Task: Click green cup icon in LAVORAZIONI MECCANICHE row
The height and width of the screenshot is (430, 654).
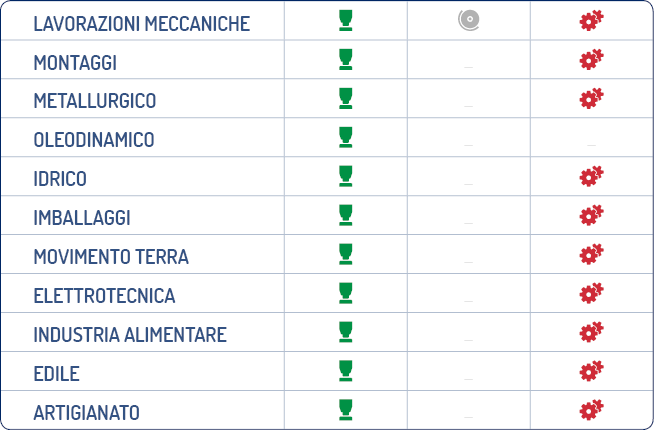Action: click(346, 20)
